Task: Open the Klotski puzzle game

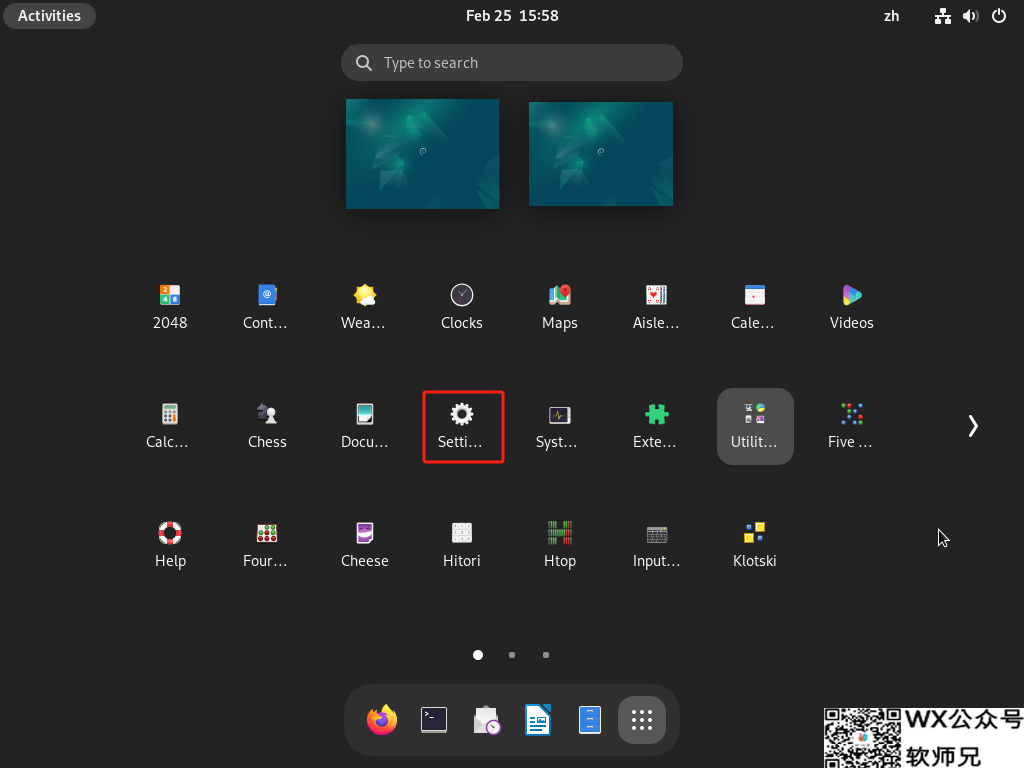Action: (754, 544)
